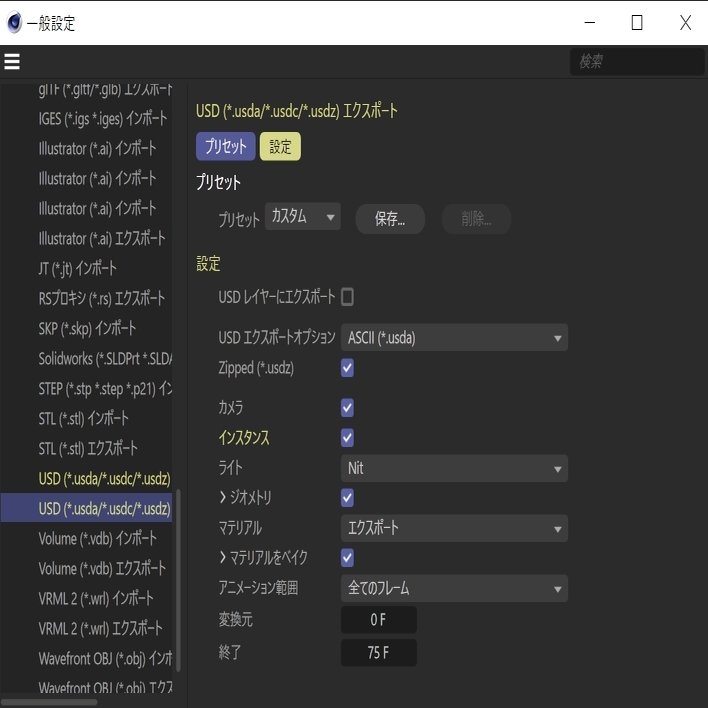708x708 pixels.
Task: Focus the 検索 search field
Action: click(637, 61)
